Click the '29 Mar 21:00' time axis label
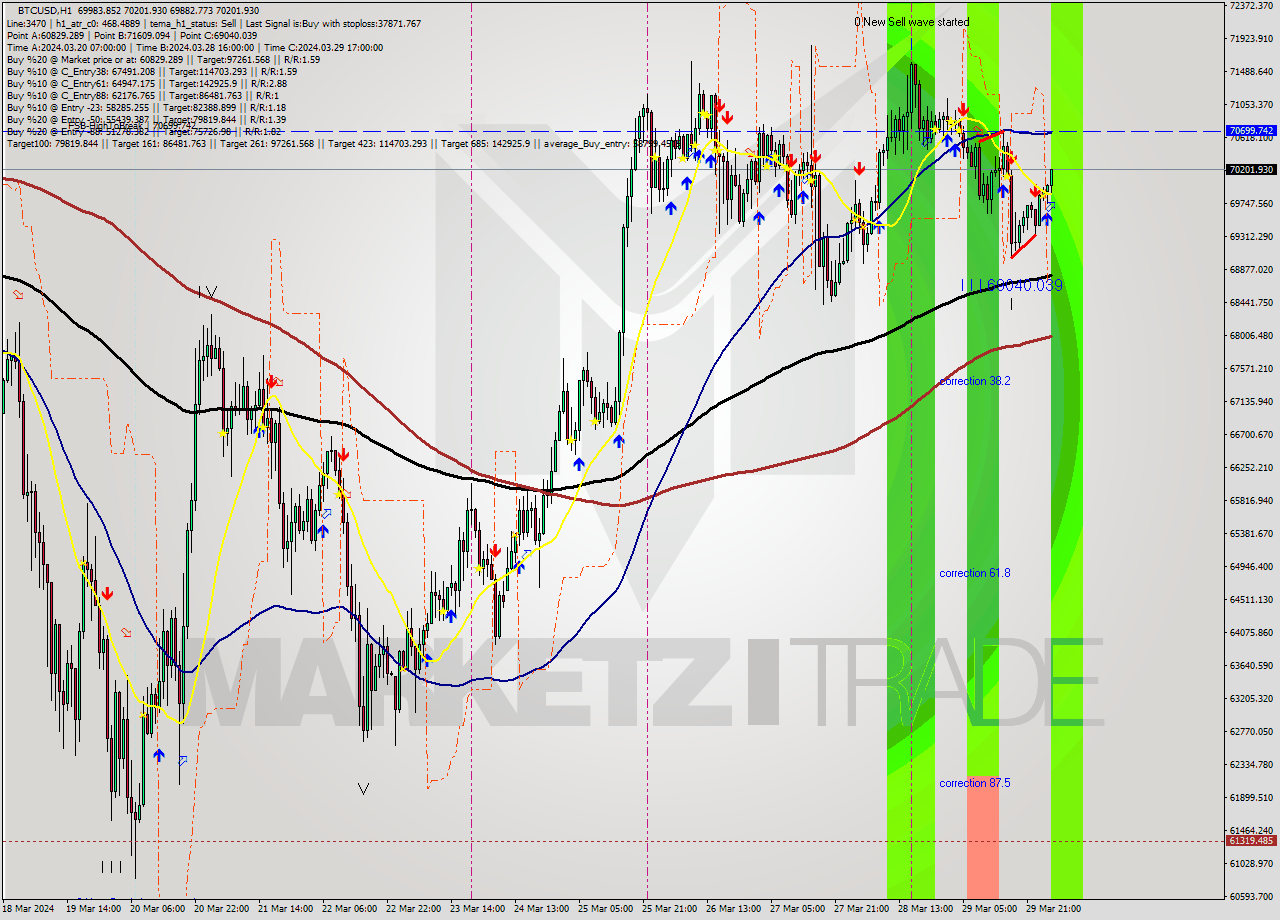Screen dimensions: 1280x920 click(1053, 909)
